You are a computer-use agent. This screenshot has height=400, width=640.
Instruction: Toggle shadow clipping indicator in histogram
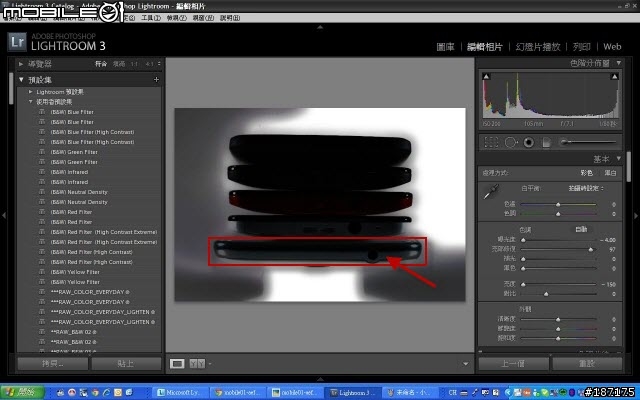point(486,76)
